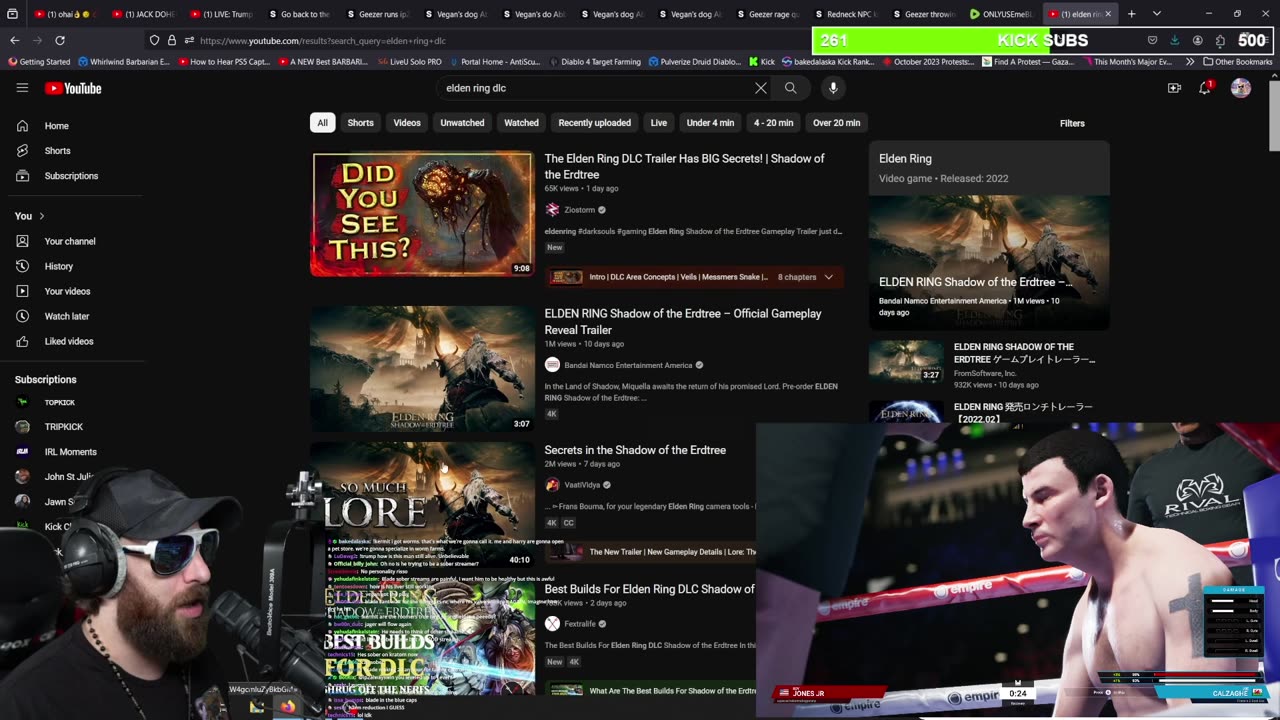Image resolution: width=1280 pixels, height=720 pixels.
Task: Click the YouTube logo
Action: pyautogui.click(x=73, y=88)
